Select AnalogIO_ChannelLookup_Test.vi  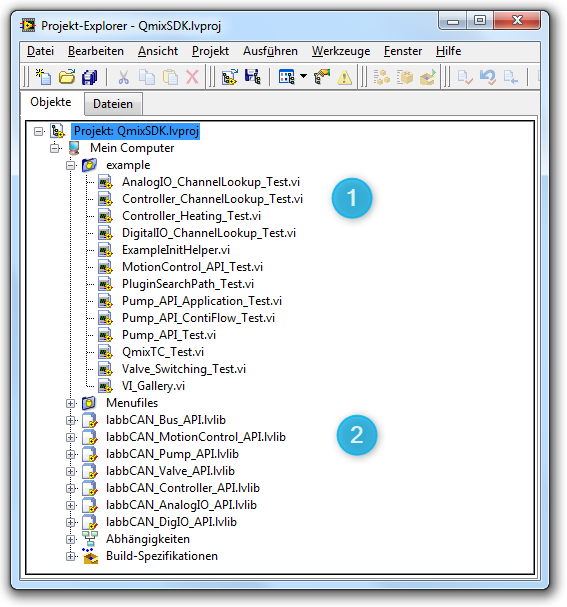(x=211, y=182)
